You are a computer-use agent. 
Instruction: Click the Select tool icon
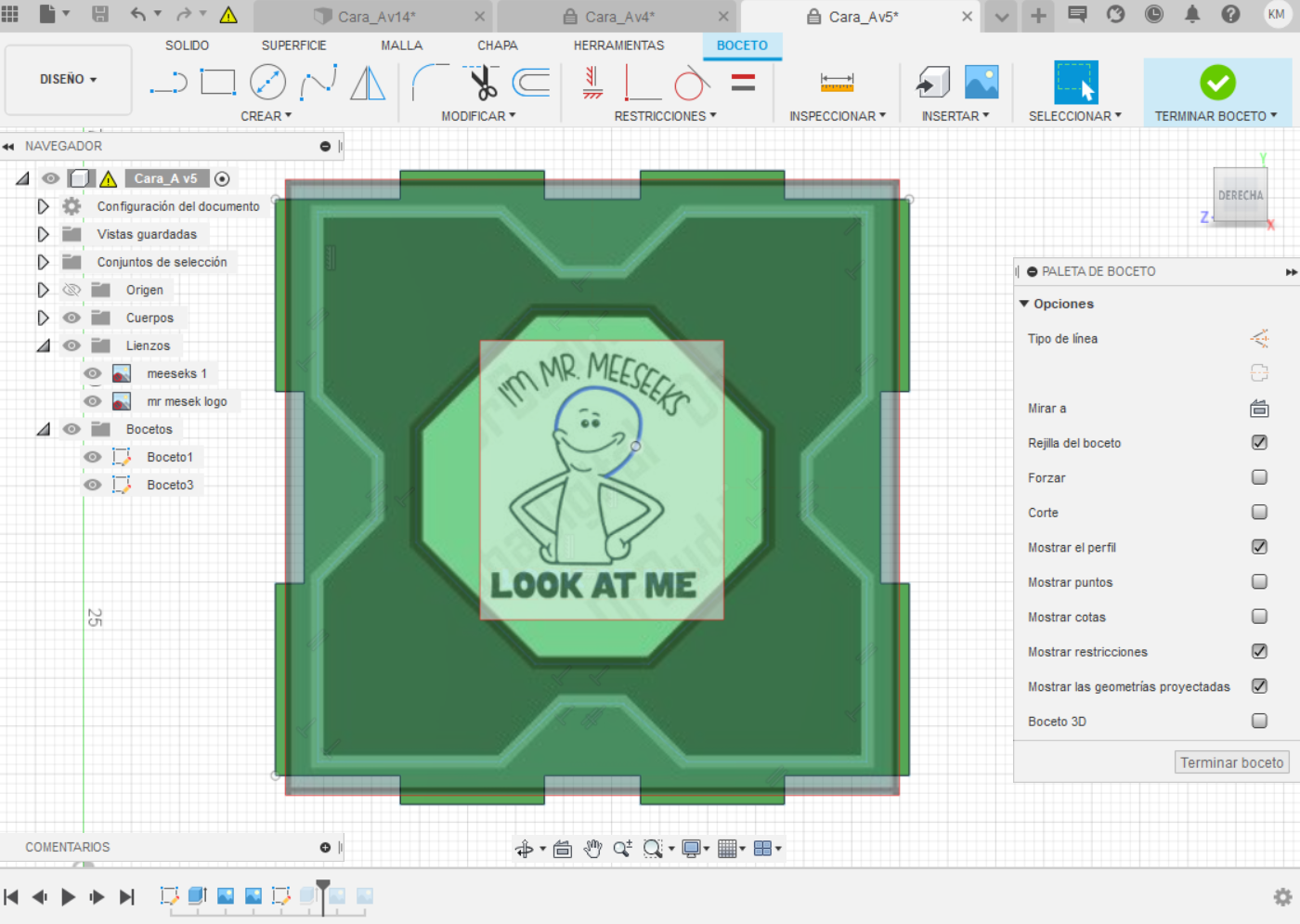click(x=1076, y=83)
